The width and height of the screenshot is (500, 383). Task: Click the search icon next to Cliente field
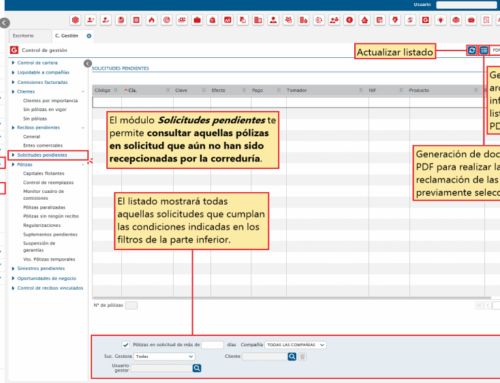(x=292, y=357)
